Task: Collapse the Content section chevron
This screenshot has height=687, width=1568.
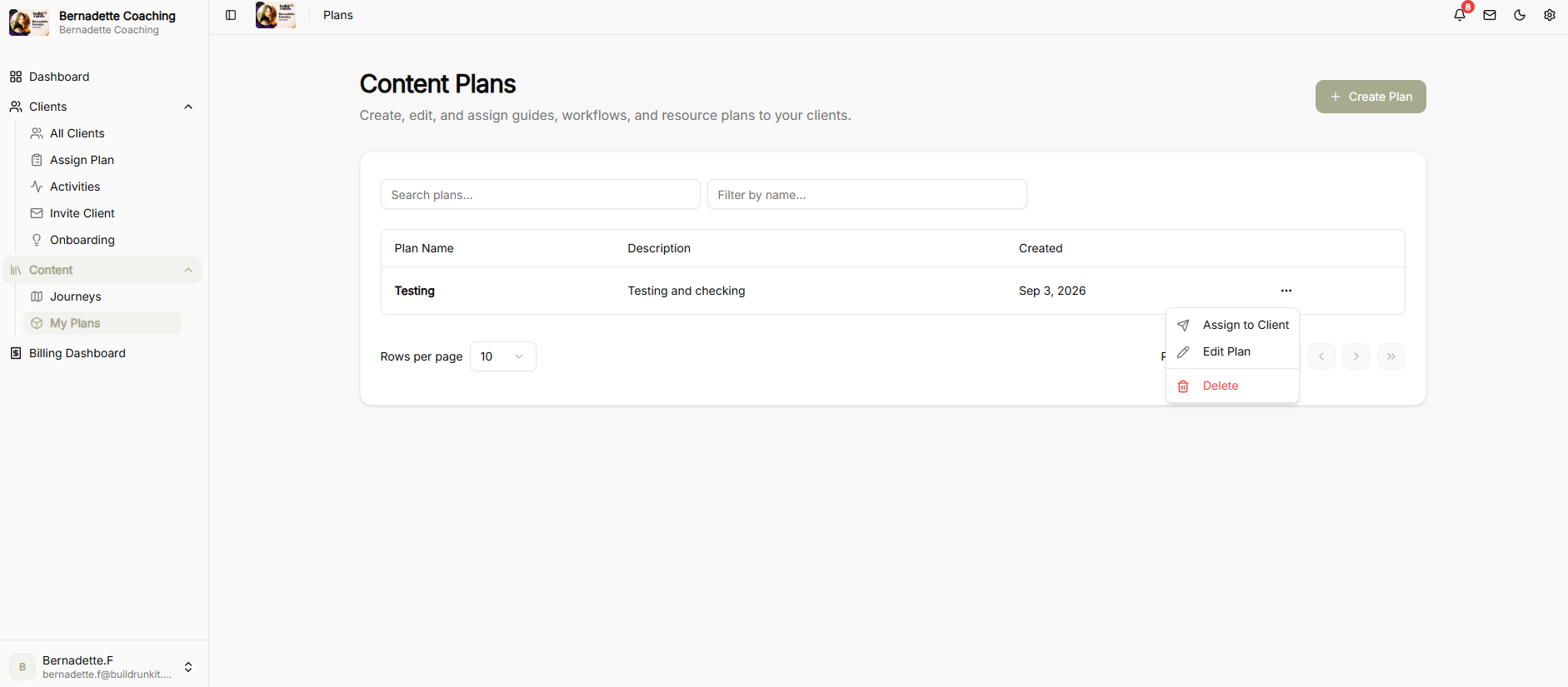Action: [x=188, y=270]
